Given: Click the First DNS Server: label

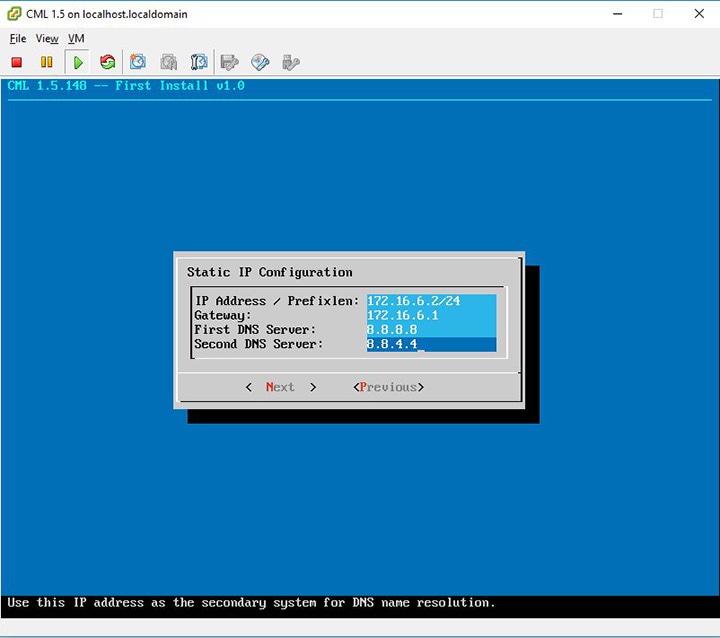Looking at the screenshot, I should coord(255,329).
